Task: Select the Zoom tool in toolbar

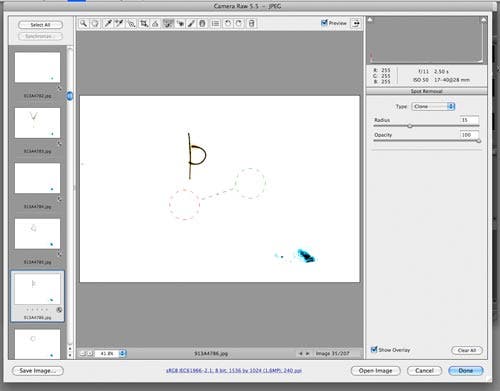Action: [84, 23]
